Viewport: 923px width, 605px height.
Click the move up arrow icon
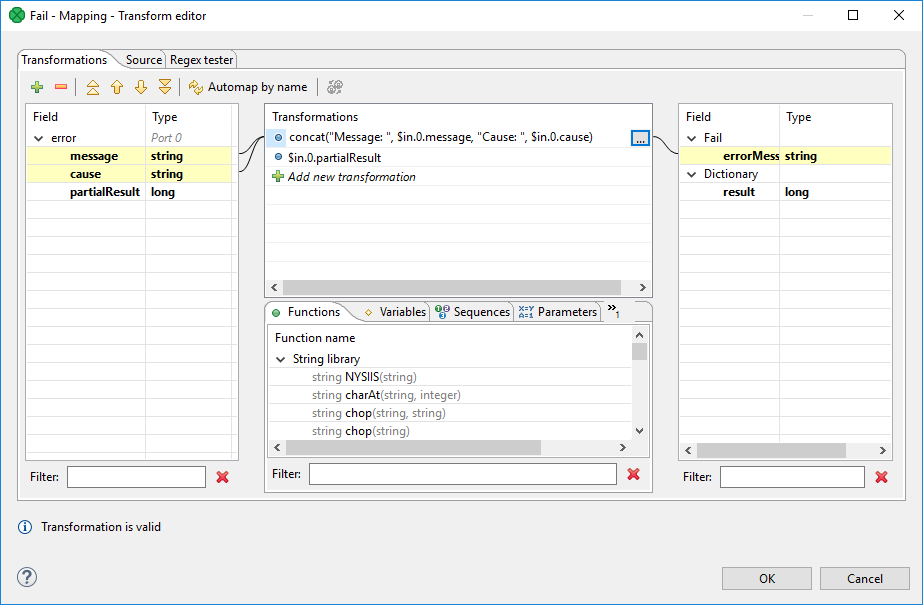tap(117, 87)
